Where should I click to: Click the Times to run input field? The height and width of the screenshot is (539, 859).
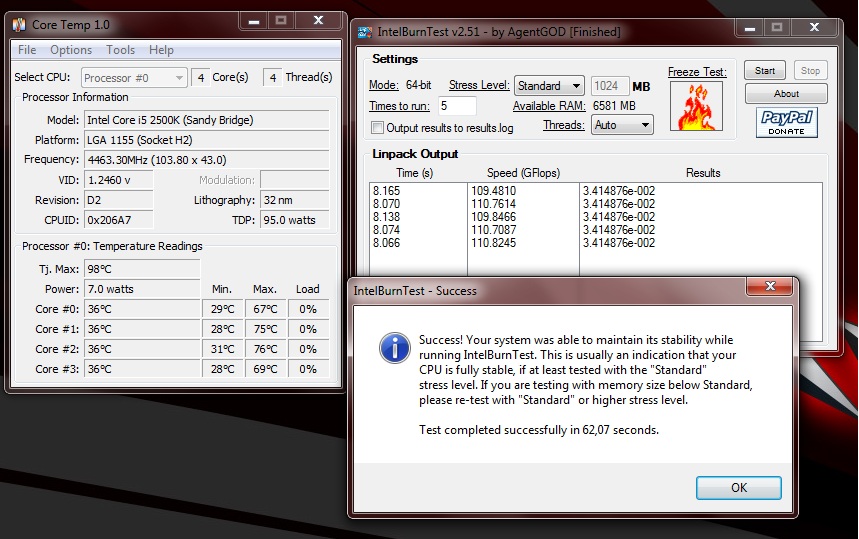pos(457,106)
